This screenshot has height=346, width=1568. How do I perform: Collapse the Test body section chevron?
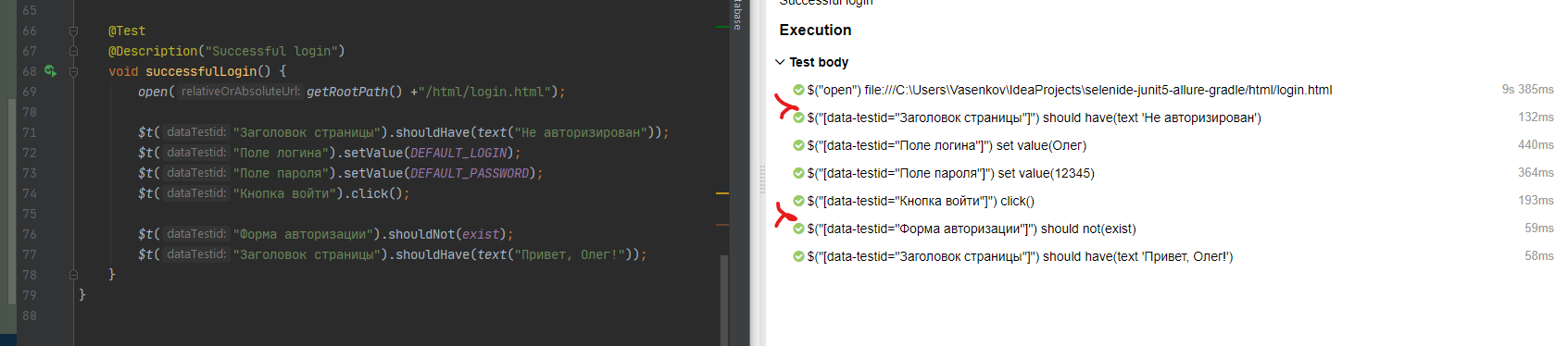point(780,62)
